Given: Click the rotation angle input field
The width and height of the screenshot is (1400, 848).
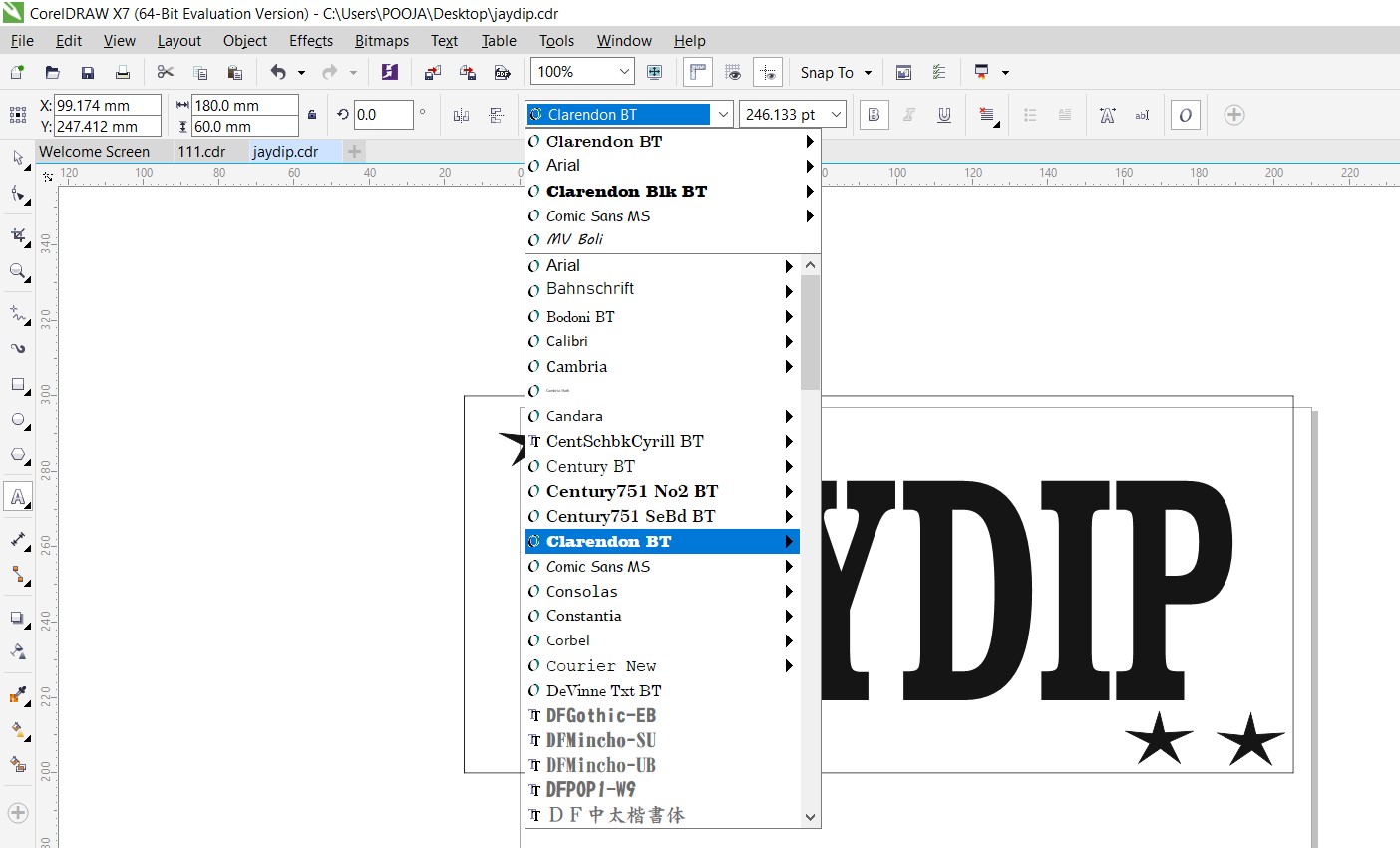Looking at the screenshot, I should coord(382,115).
